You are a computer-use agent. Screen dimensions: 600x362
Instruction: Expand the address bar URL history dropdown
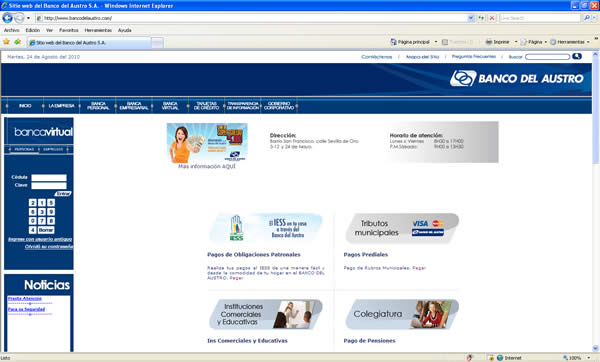pos(471,18)
